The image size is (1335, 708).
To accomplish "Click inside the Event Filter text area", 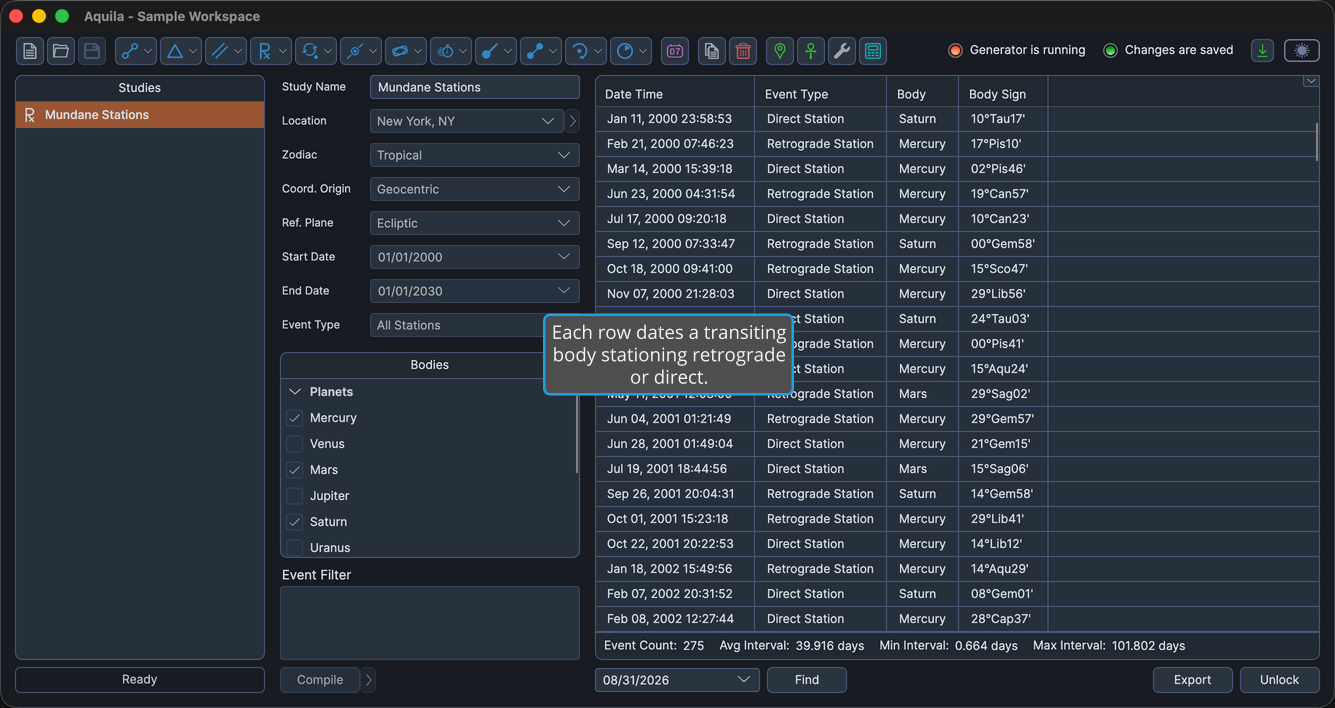I will pyautogui.click(x=430, y=623).
